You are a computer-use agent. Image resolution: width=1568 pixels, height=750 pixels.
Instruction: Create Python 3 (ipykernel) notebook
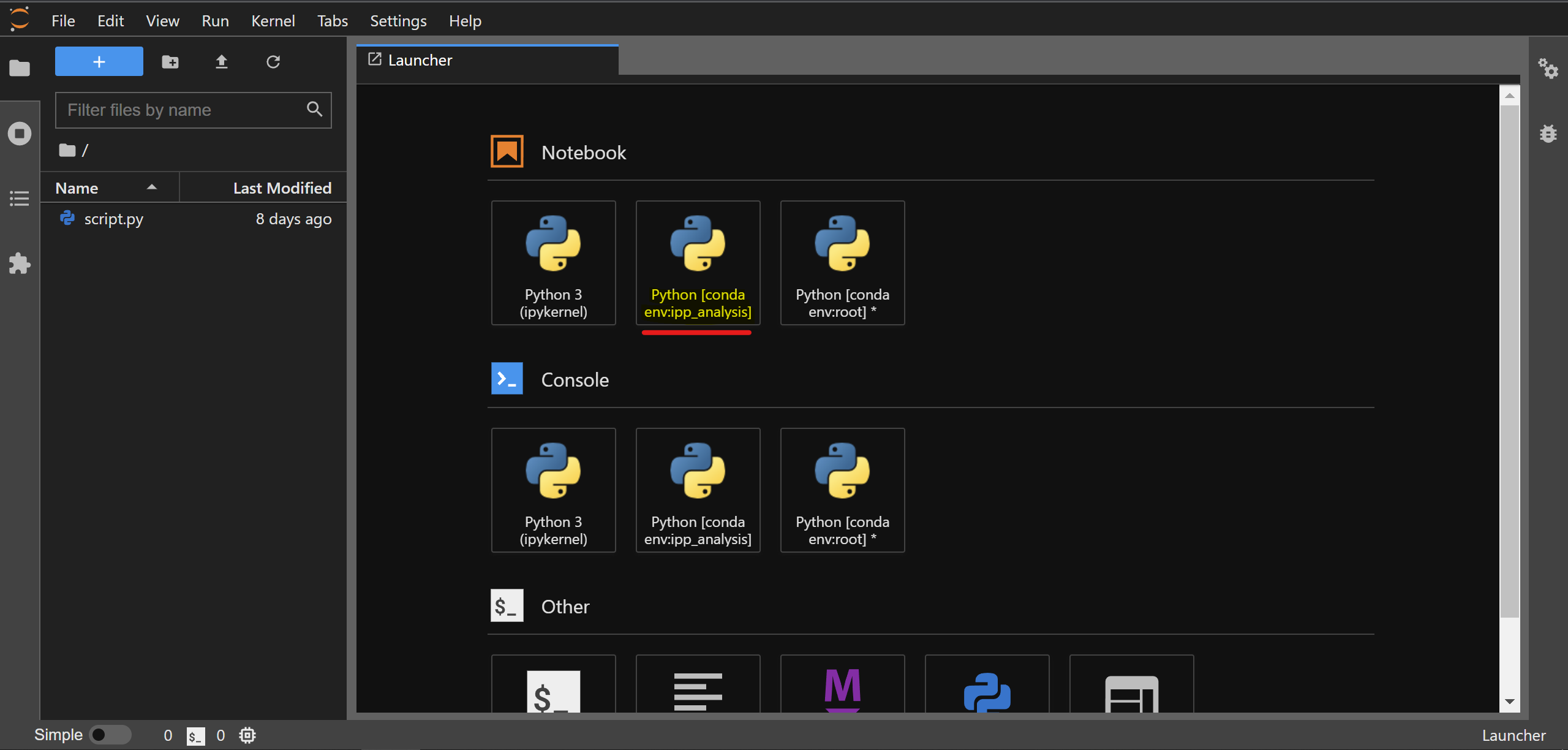pos(554,263)
